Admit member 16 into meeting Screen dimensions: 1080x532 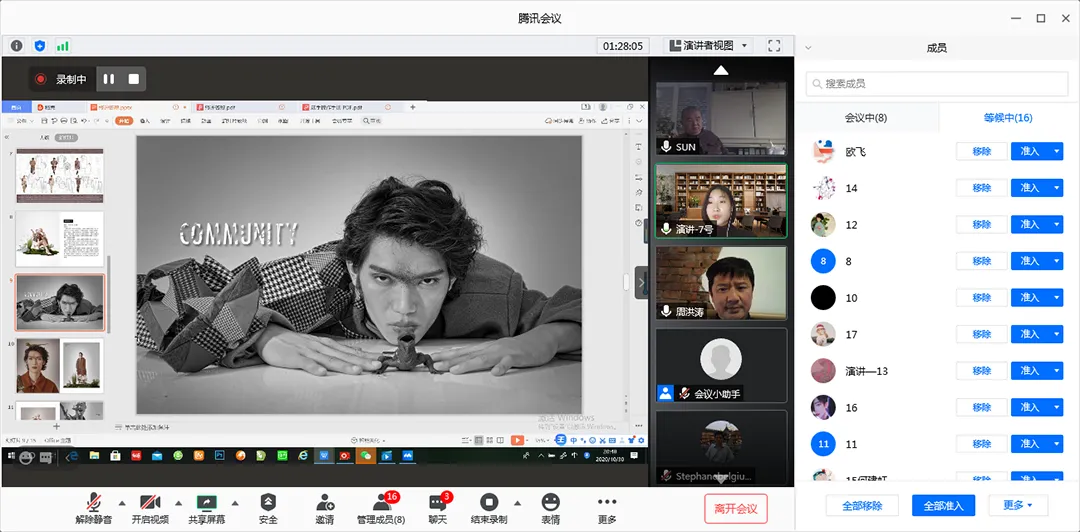[1030, 407]
